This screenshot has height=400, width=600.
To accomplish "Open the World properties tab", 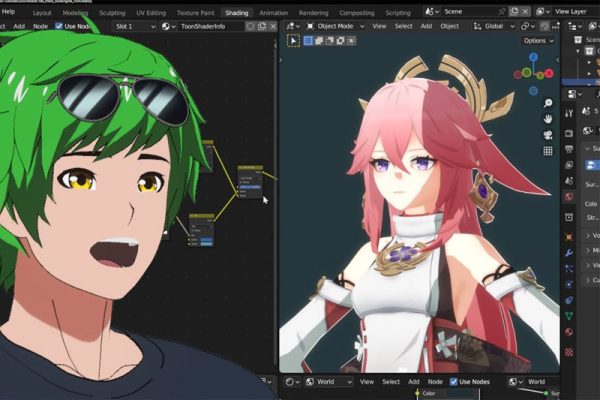I will (569, 197).
